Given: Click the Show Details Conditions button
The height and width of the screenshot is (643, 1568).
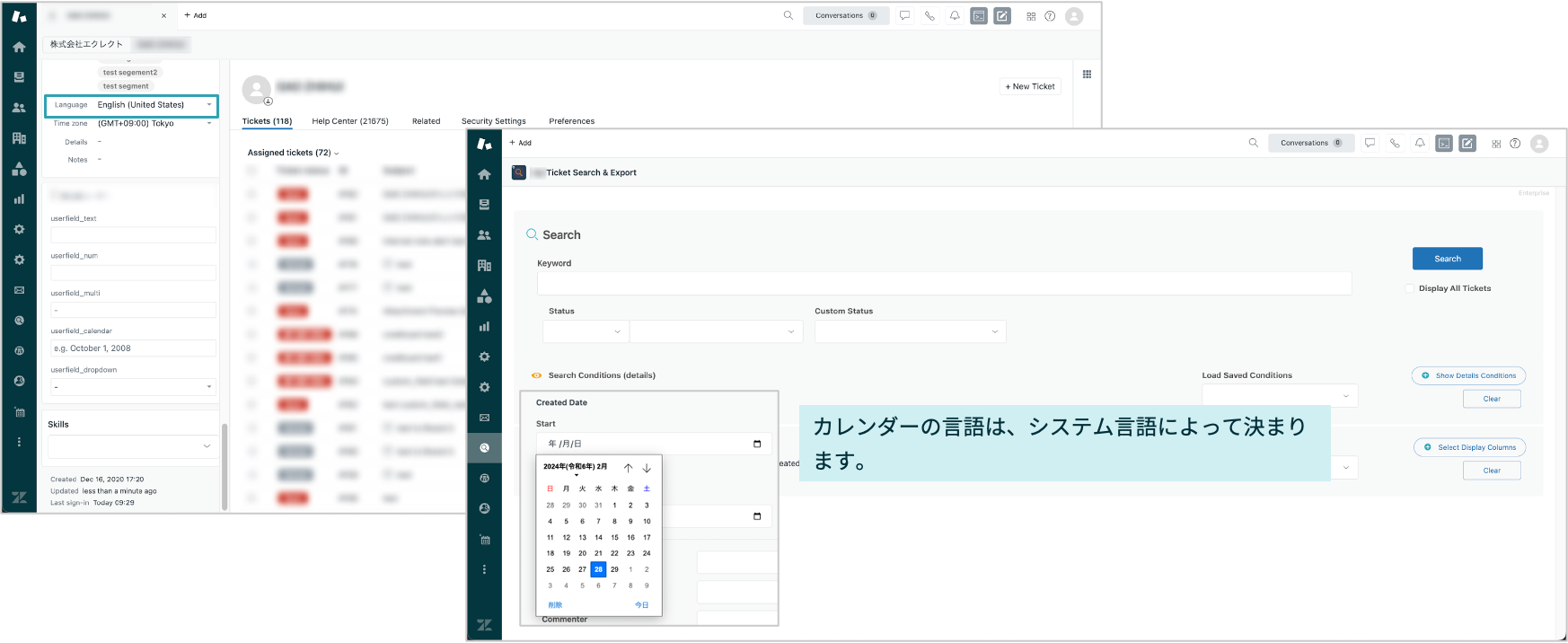Looking at the screenshot, I should [1468, 375].
